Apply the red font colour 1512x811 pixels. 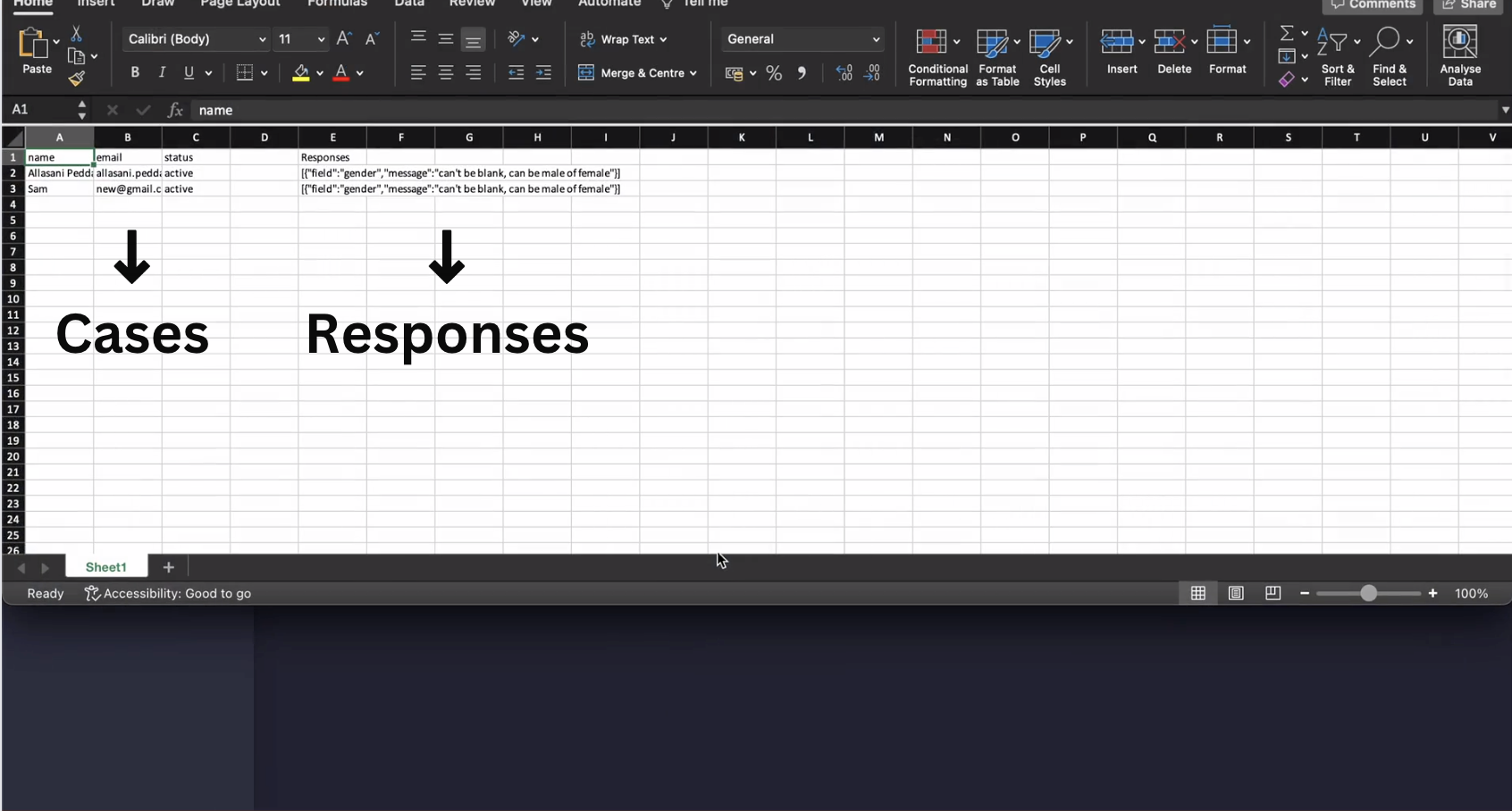tap(340, 72)
